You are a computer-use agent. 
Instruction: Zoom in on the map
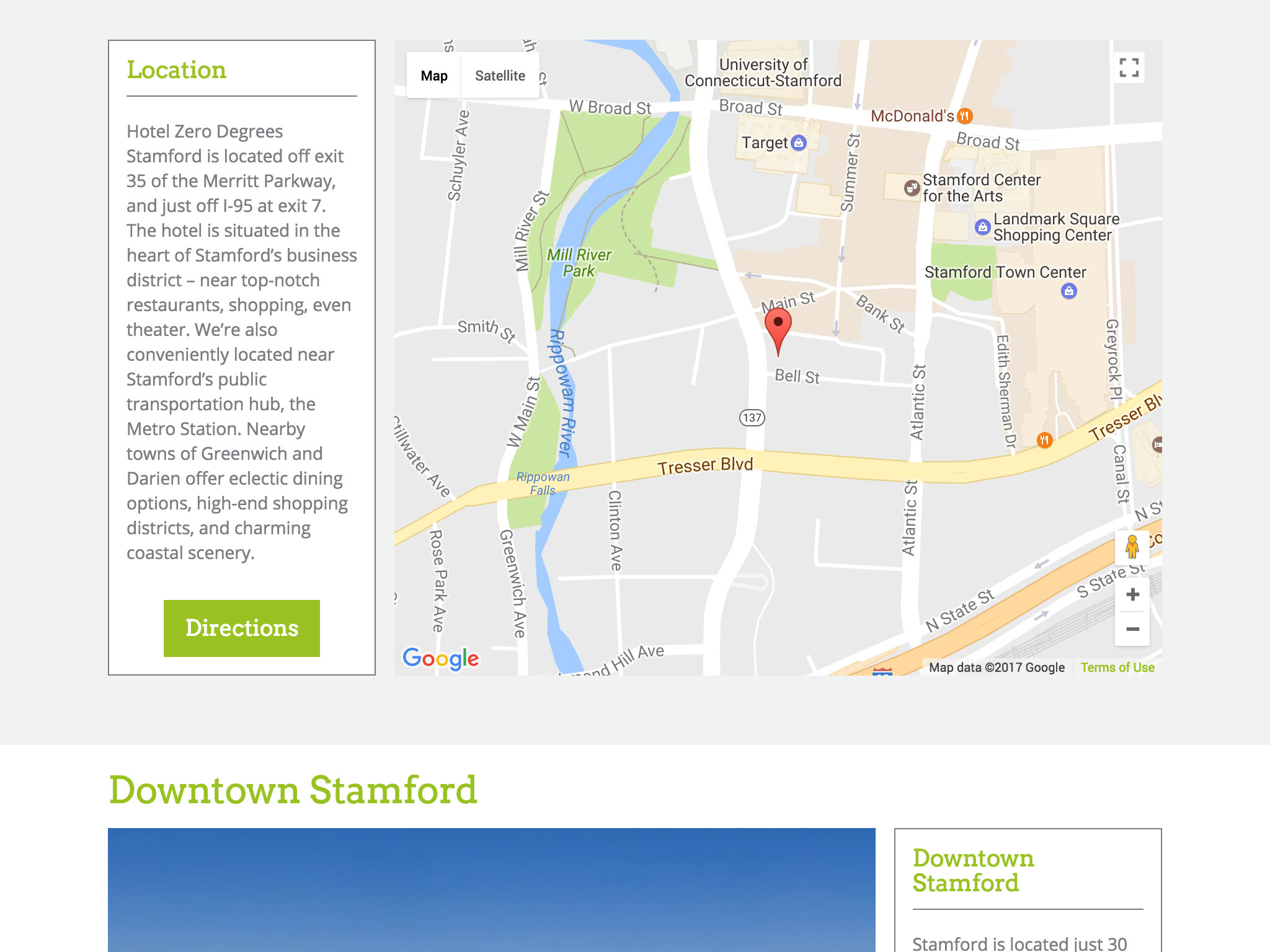coord(1132,595)
